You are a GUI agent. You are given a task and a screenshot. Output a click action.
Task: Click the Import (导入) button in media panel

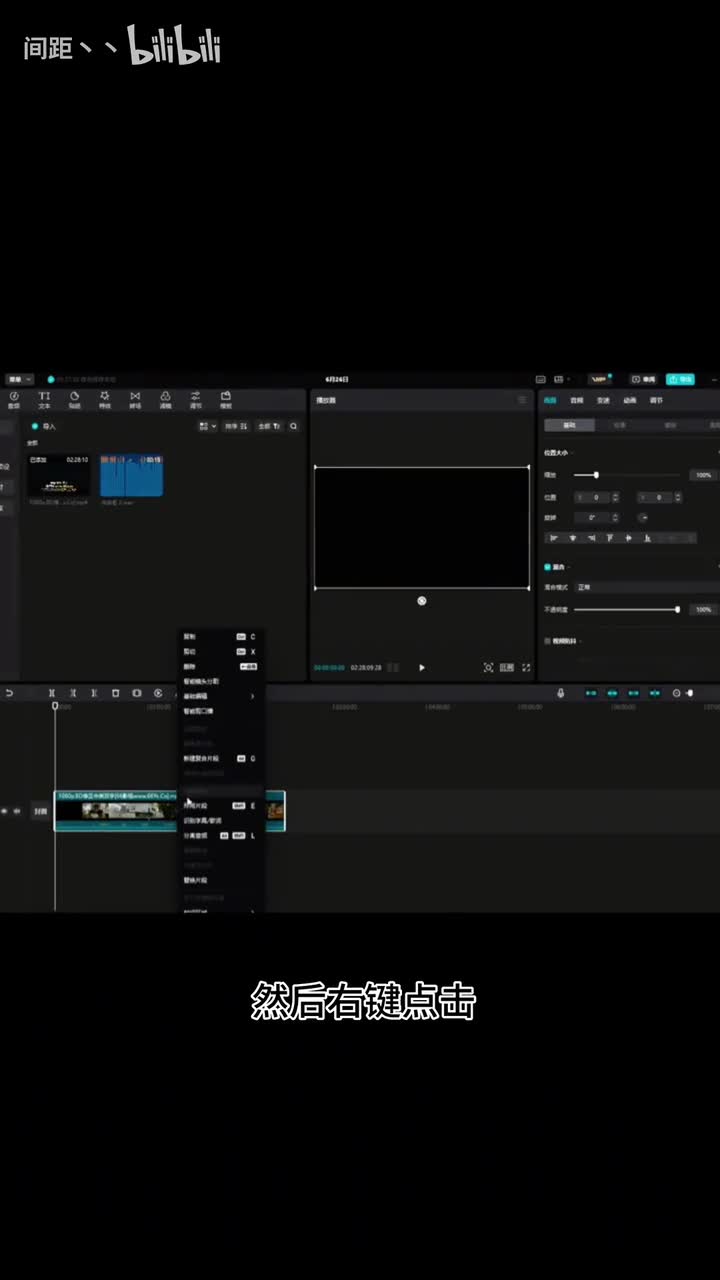coord(44,426)
